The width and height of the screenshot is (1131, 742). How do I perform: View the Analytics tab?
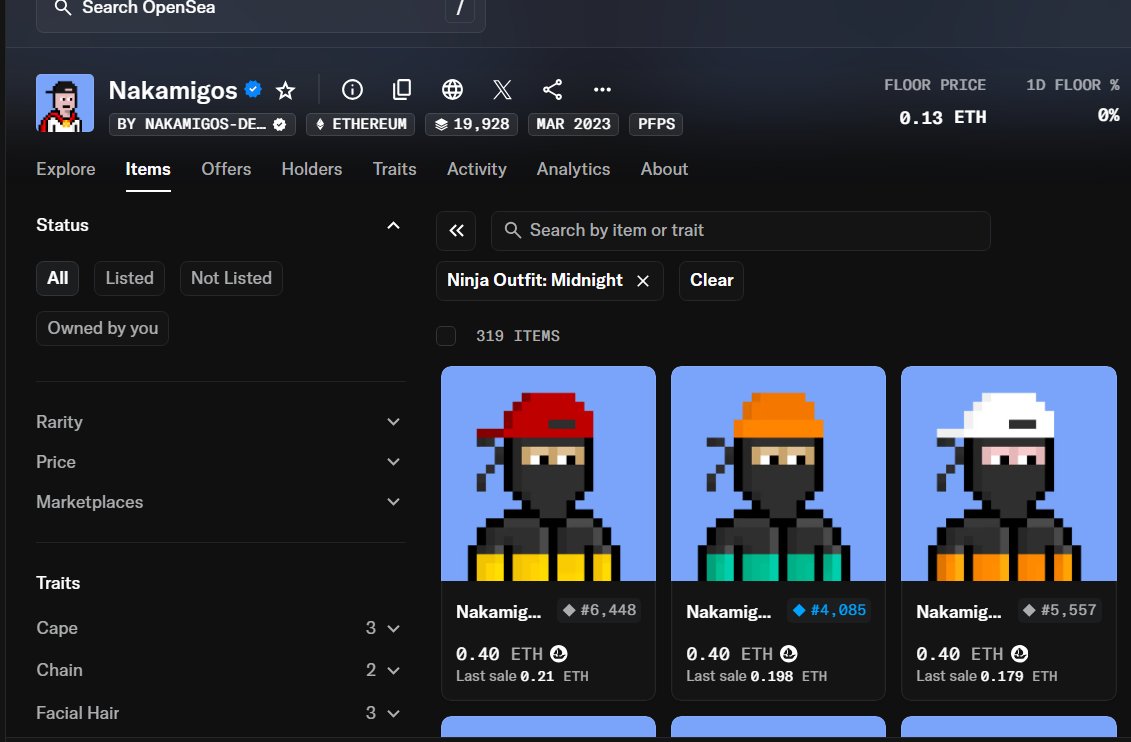573,169
